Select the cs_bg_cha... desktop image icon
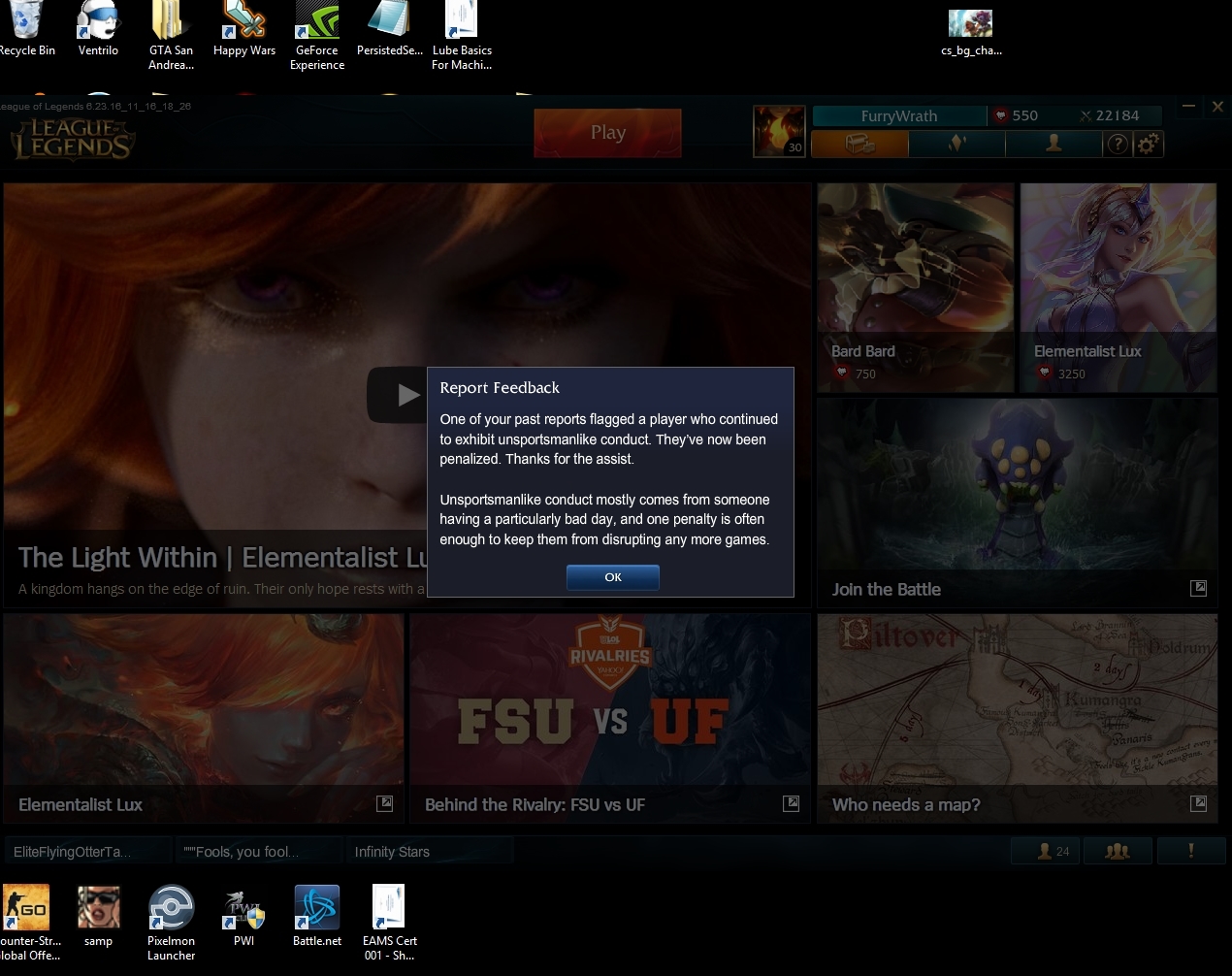Image resolution: width=1232 pixels, height=976 pixels. pyautogui.click(x=971, y=34)
